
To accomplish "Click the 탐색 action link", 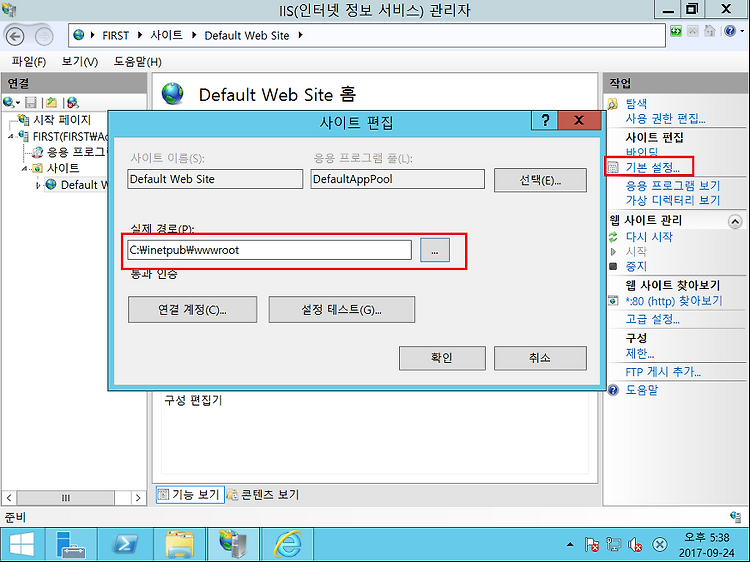I will pos(636,103).
